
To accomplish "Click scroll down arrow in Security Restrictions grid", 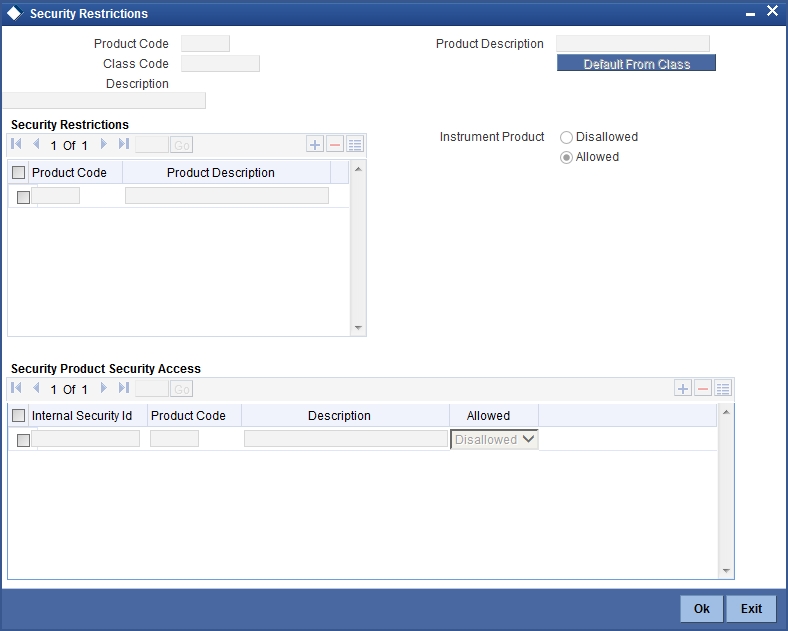I will coord(358,328).
